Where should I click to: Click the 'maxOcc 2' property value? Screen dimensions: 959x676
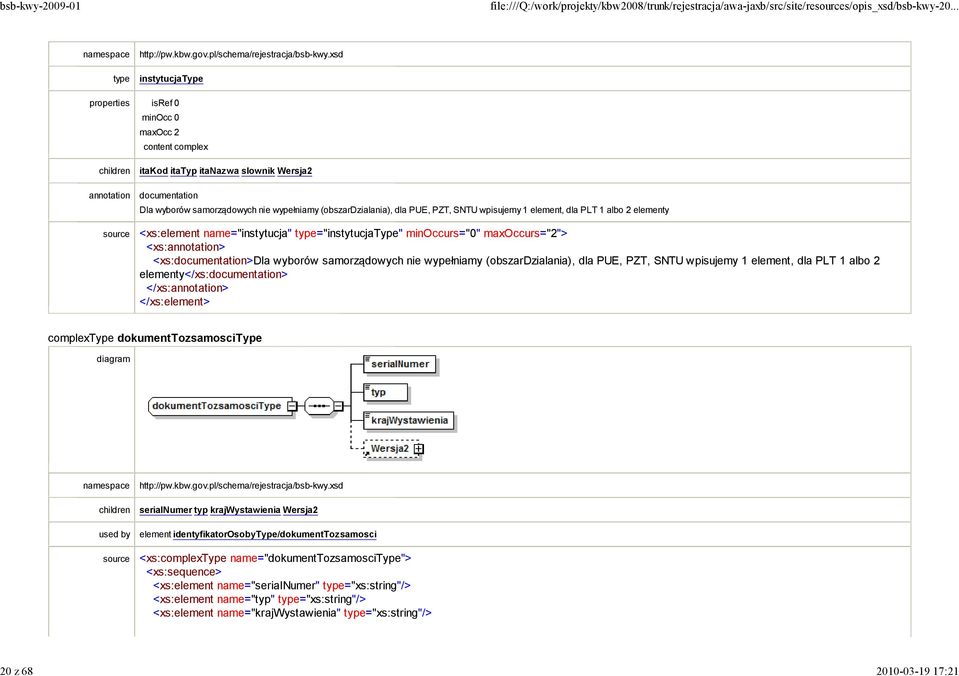160,133
